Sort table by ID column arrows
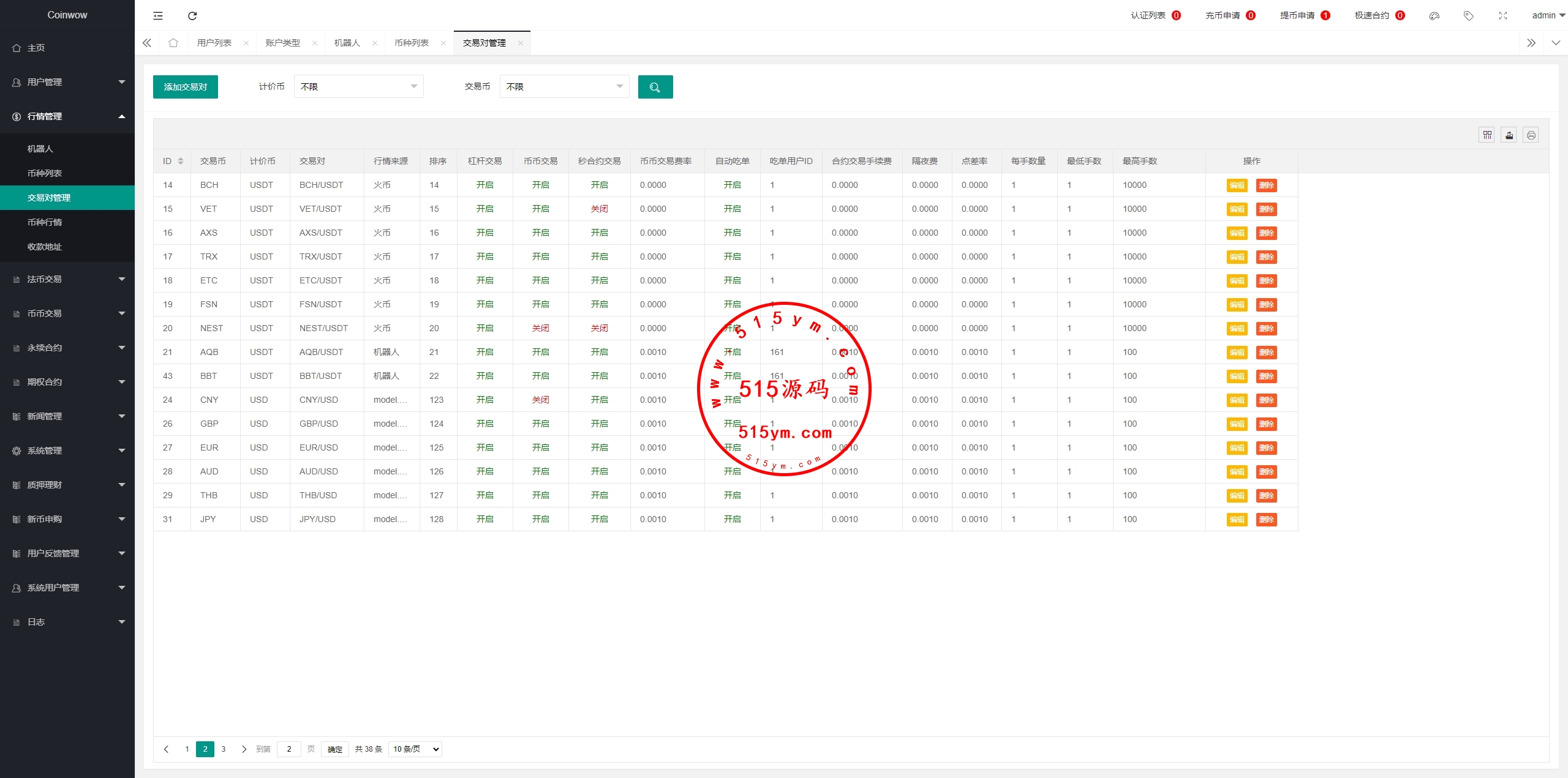1568x778 pixels. pyautogui.click(x=181, y=161)
